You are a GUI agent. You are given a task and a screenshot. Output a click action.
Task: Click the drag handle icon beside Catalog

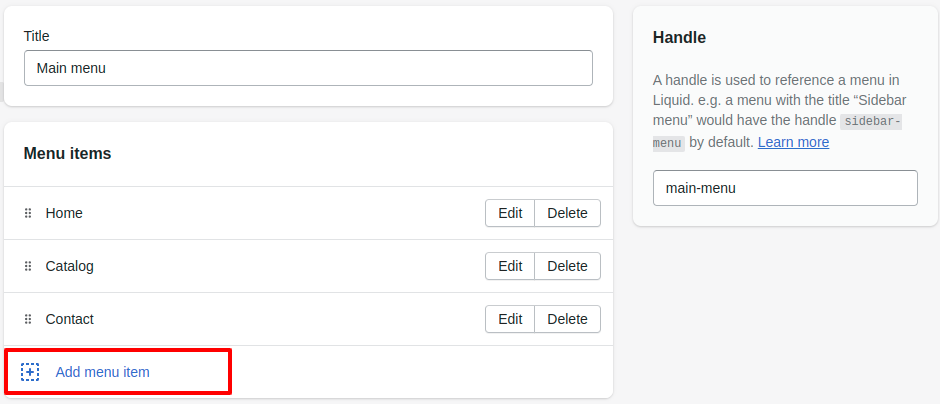pyautogui.click(x=28, y=266)
